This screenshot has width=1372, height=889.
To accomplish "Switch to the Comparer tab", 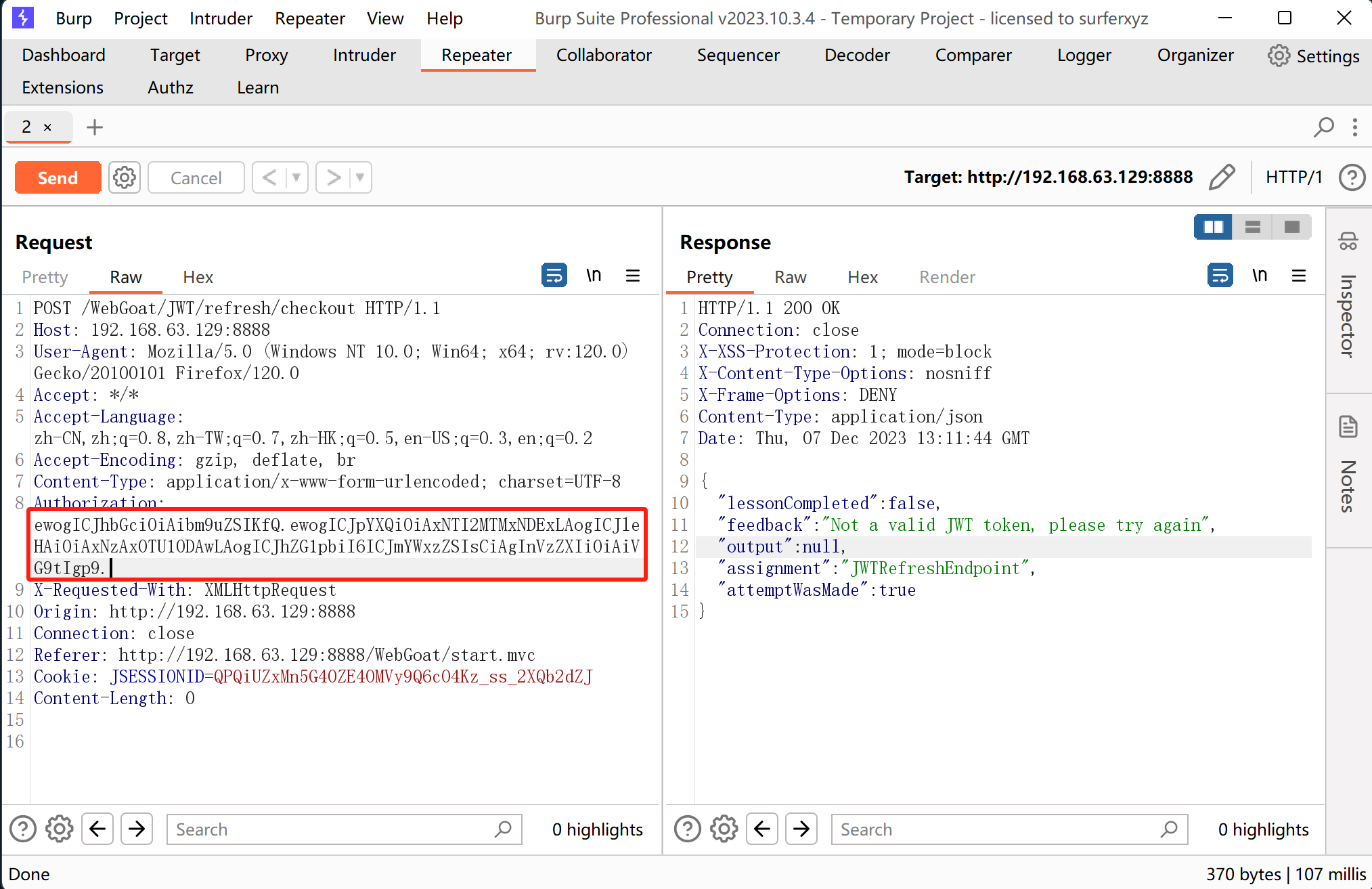I will point(973,55).
